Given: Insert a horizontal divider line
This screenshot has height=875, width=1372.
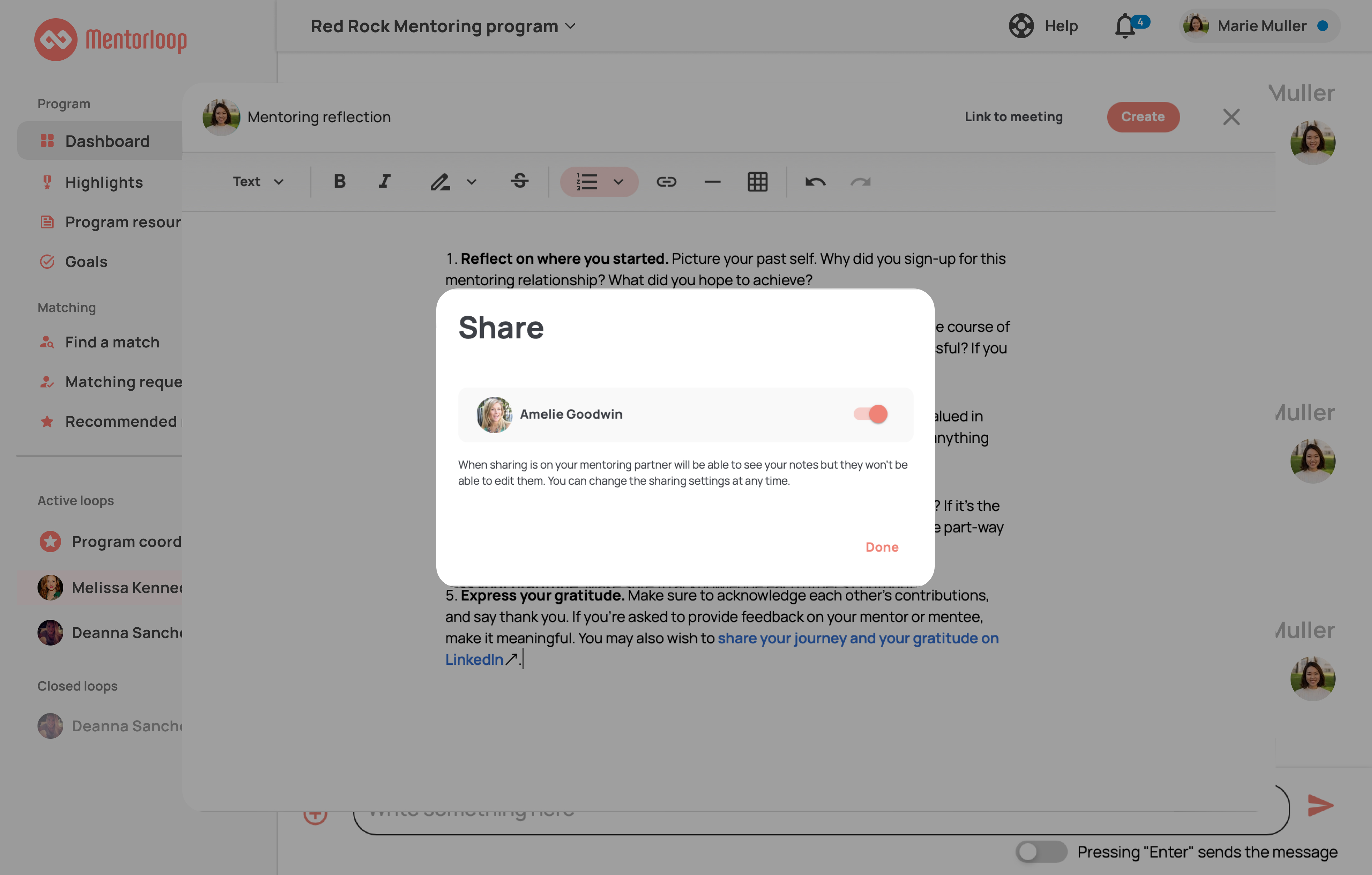Looking at the screenshot, I should point(712,181).
